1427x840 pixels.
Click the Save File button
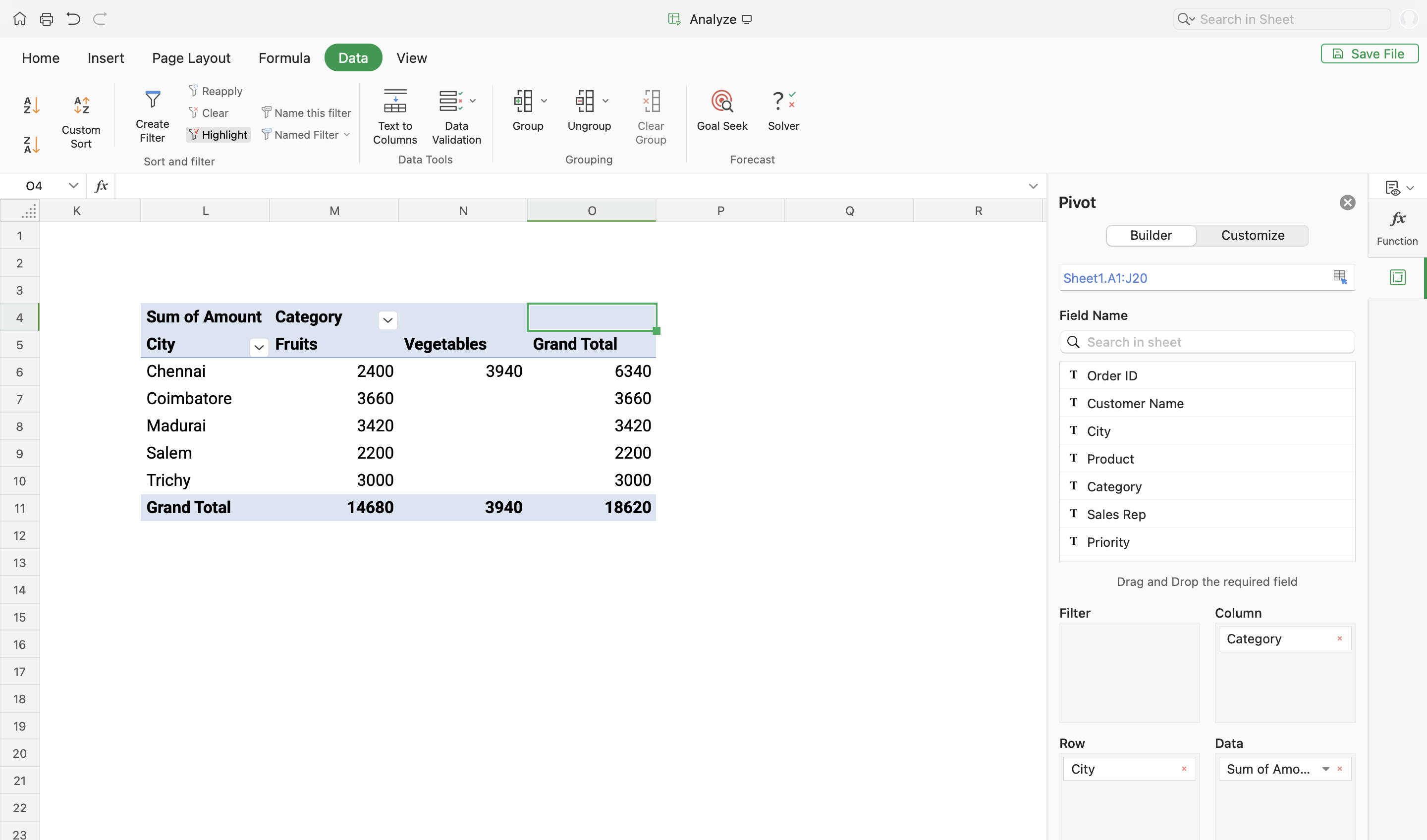1369,54
